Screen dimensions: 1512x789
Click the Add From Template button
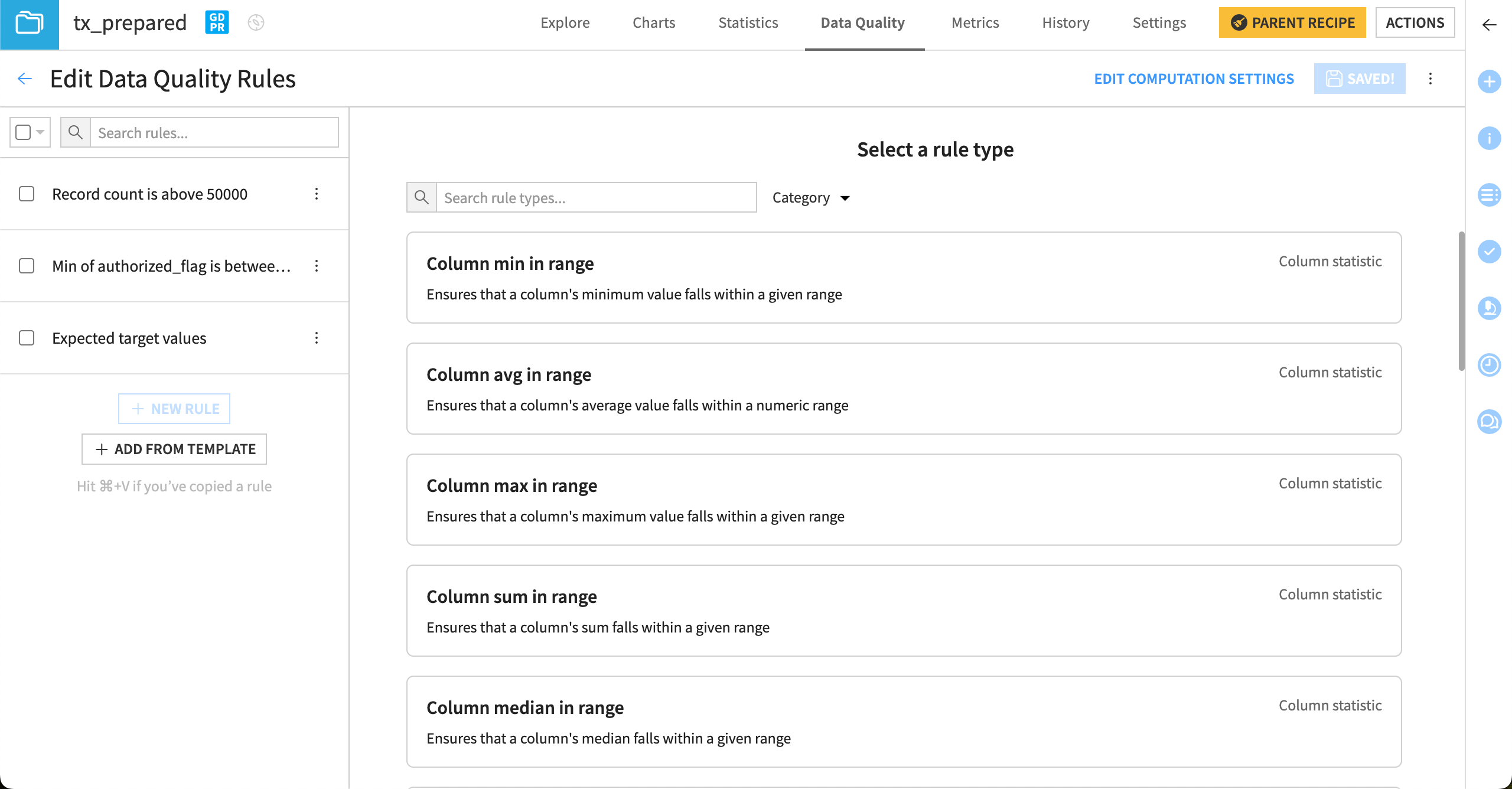175,448
